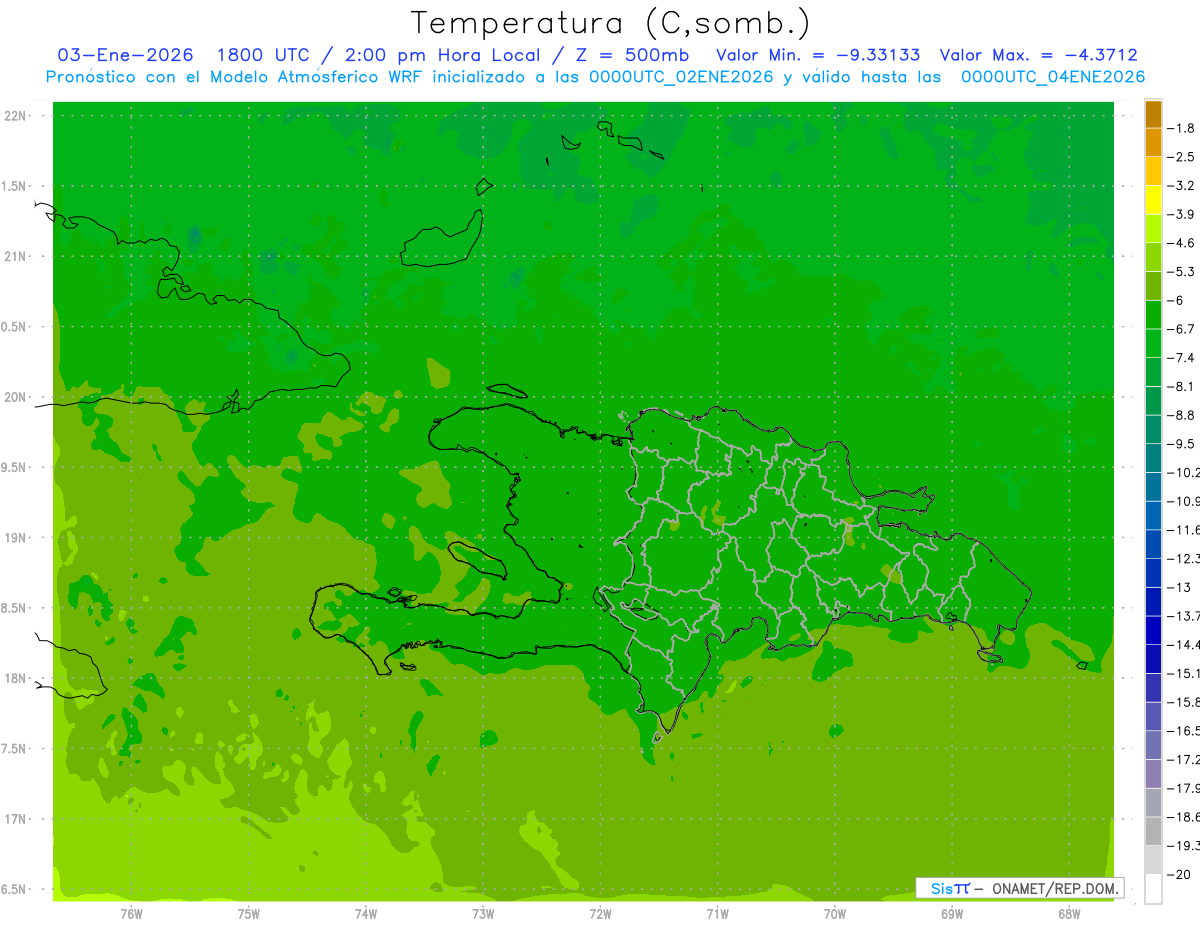Image resolution: width=1200 pixels, height=927 pixels.
Task: Click the colorbar label "-20"
Action: (x=1178, y=874)
